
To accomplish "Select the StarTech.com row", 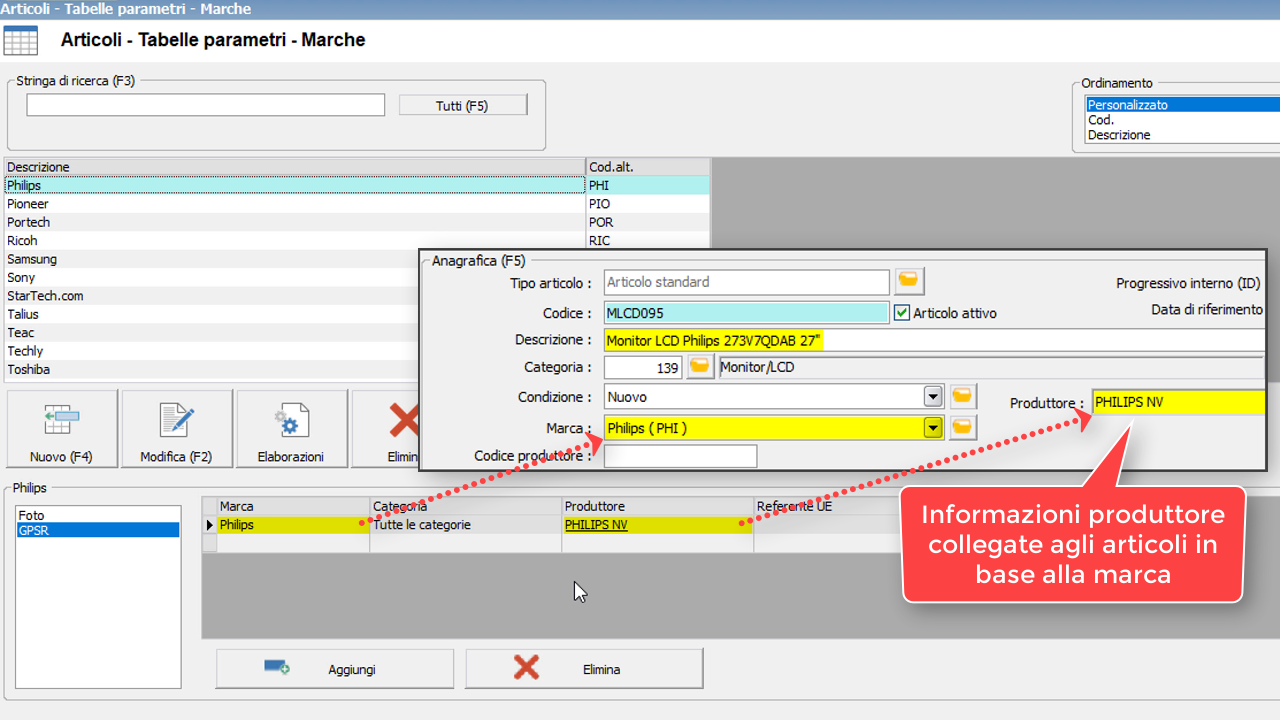I will pos(212,296).
